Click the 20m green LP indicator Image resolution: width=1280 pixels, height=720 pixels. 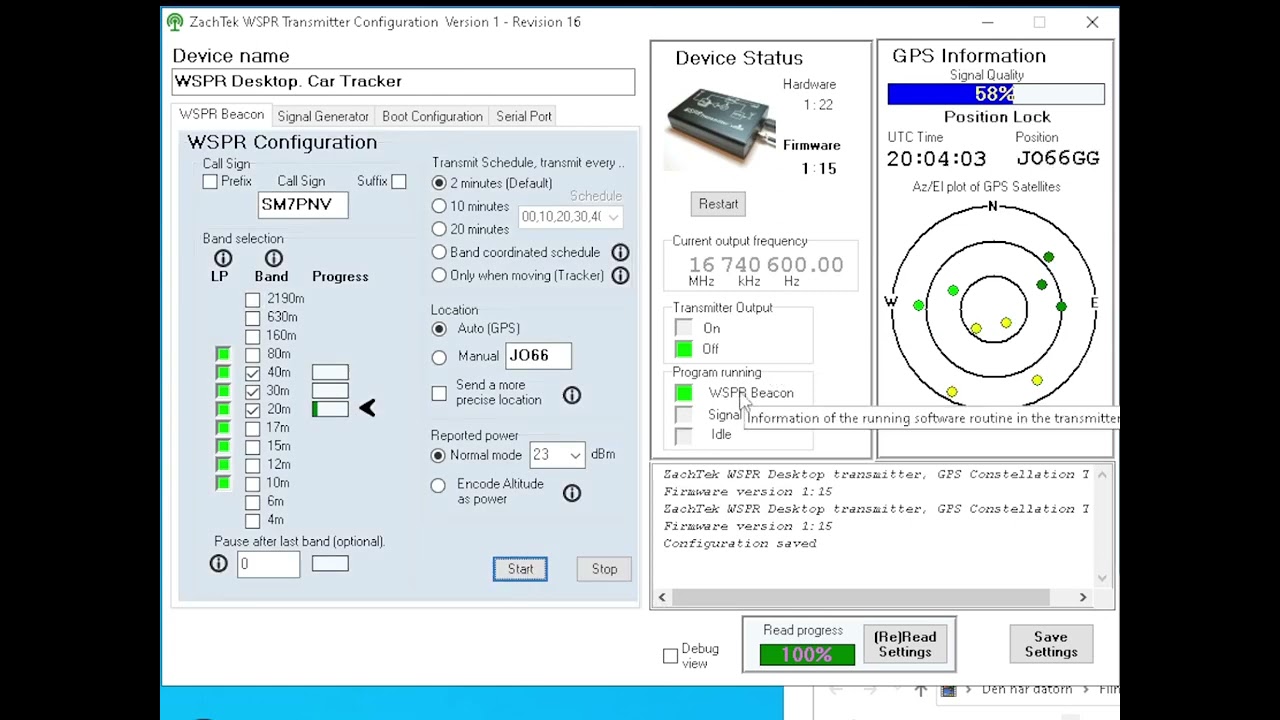click(x=223, y=409)
